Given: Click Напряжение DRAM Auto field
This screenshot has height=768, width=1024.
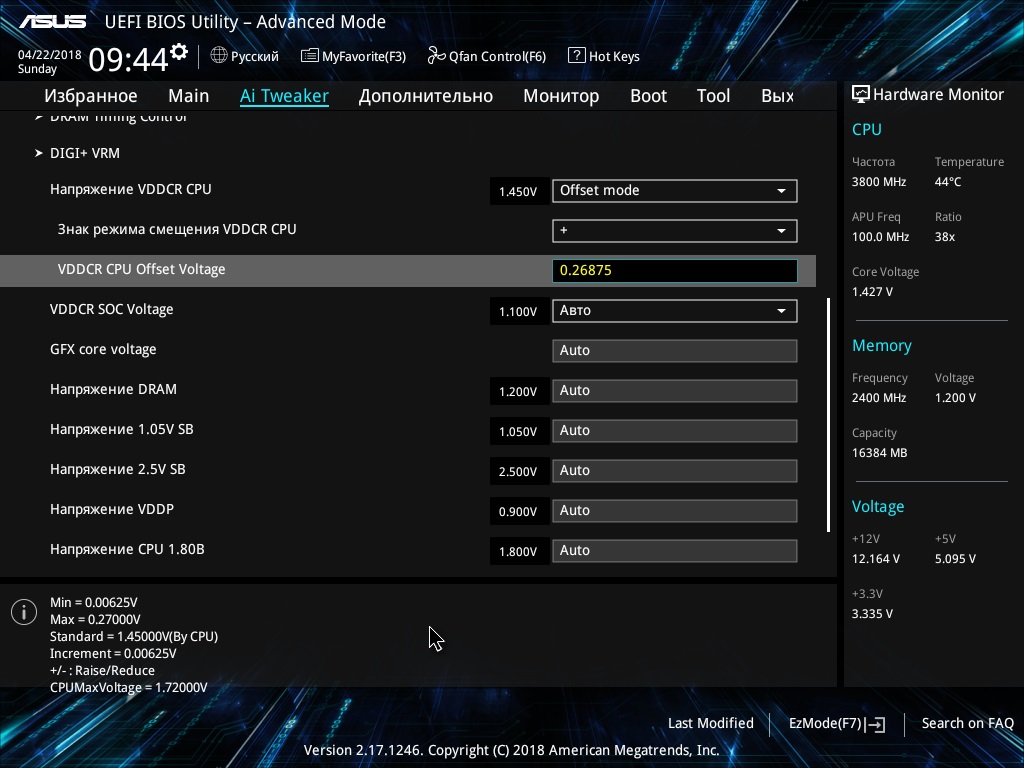Looking at the screenshot, I should click(675, 391).
